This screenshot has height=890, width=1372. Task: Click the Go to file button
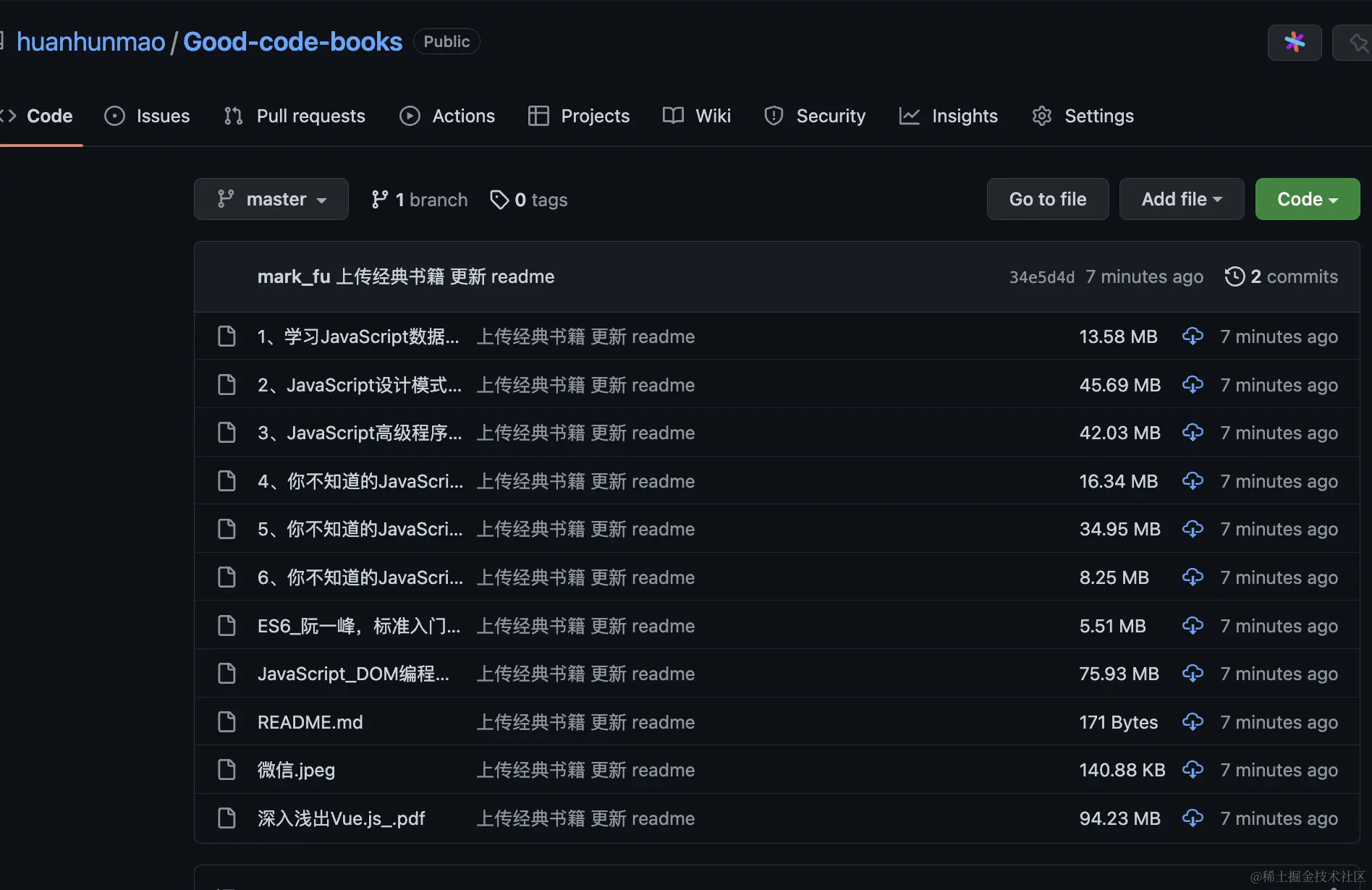pyautogui.click(x=1048, y=199)
